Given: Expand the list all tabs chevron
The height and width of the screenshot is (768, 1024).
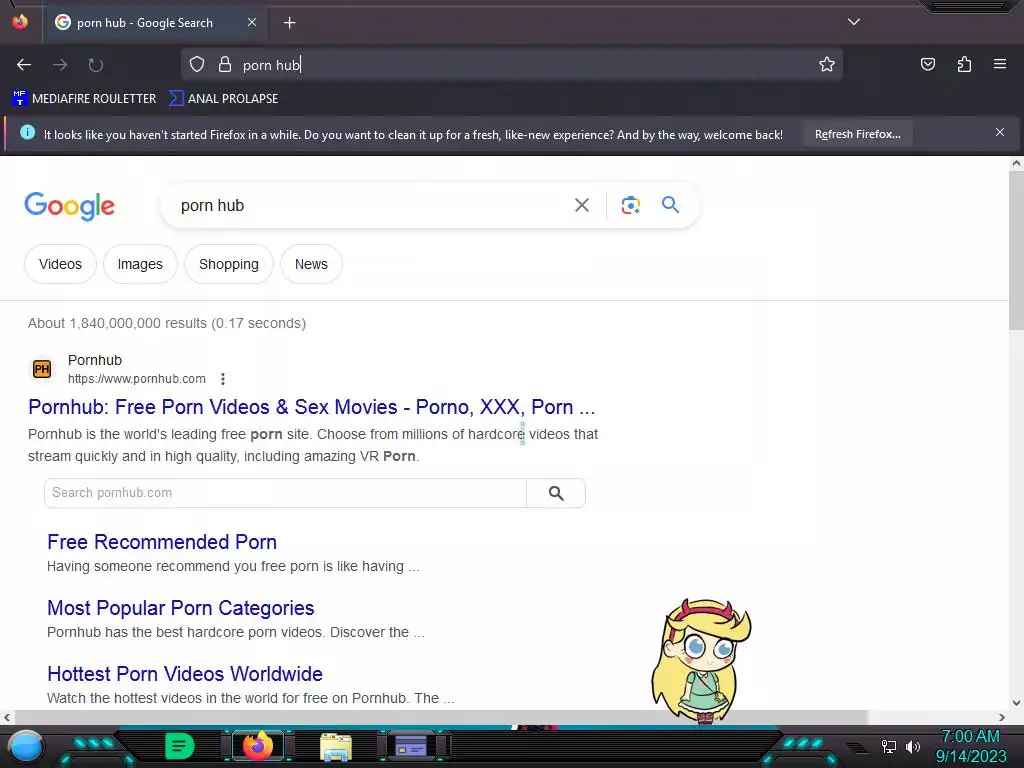Looking at the screenshot, I should pos(854,22).
